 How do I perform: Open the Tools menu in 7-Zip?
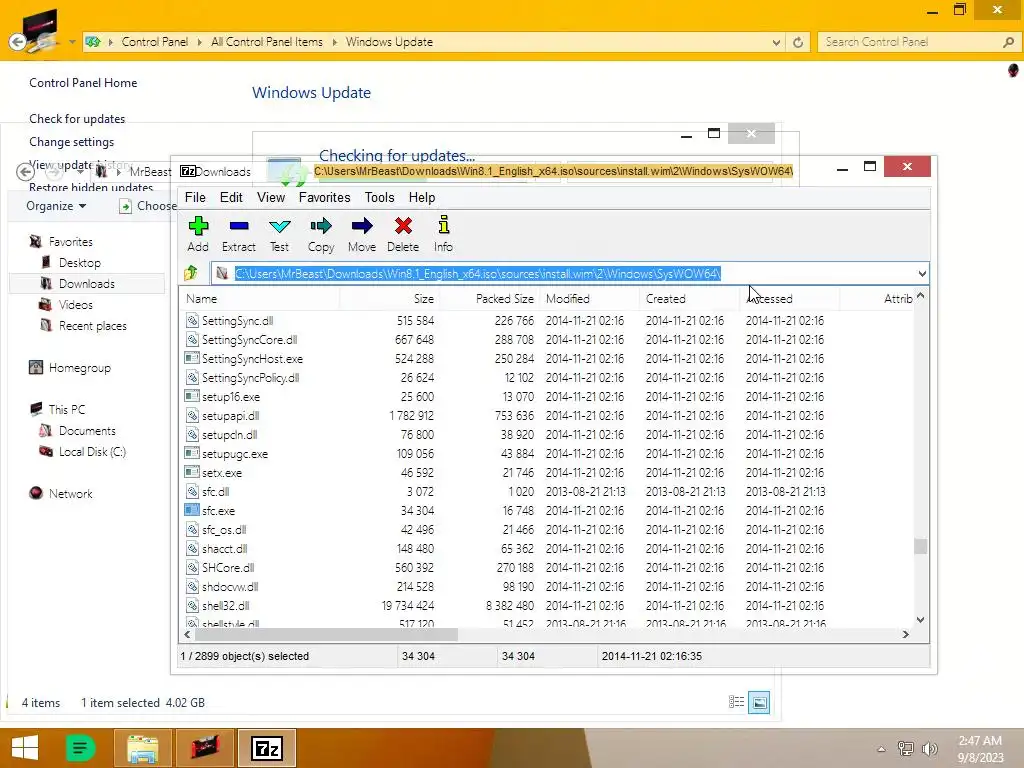(379, 197)
